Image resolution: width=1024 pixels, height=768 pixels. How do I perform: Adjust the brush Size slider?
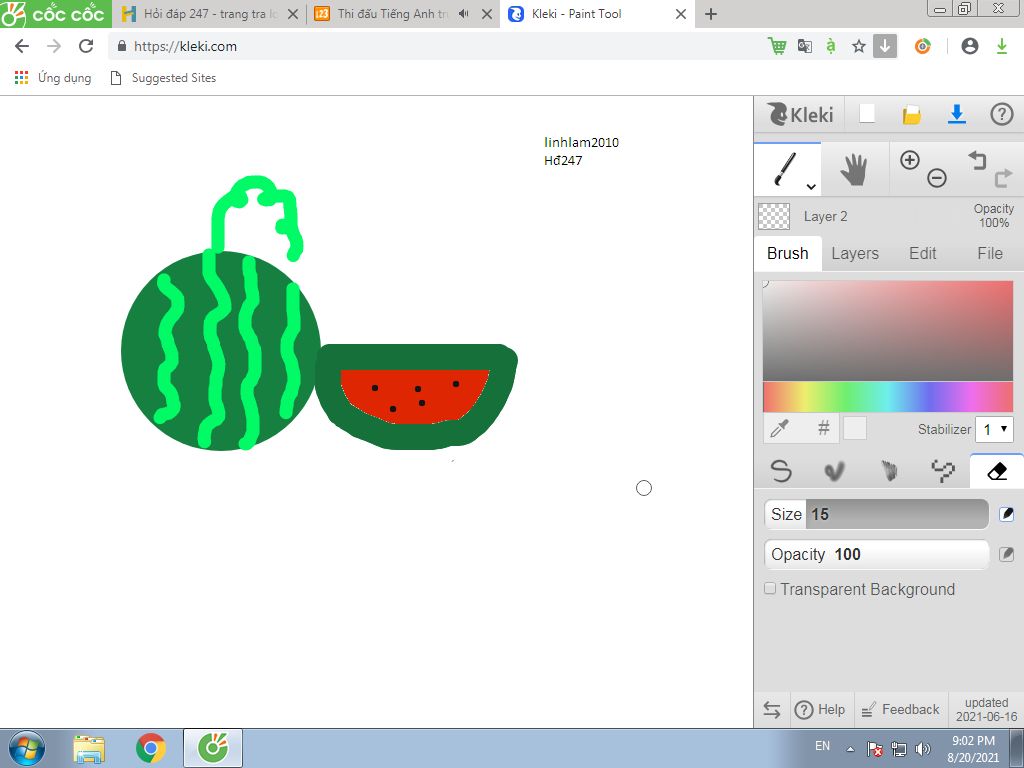876,514
